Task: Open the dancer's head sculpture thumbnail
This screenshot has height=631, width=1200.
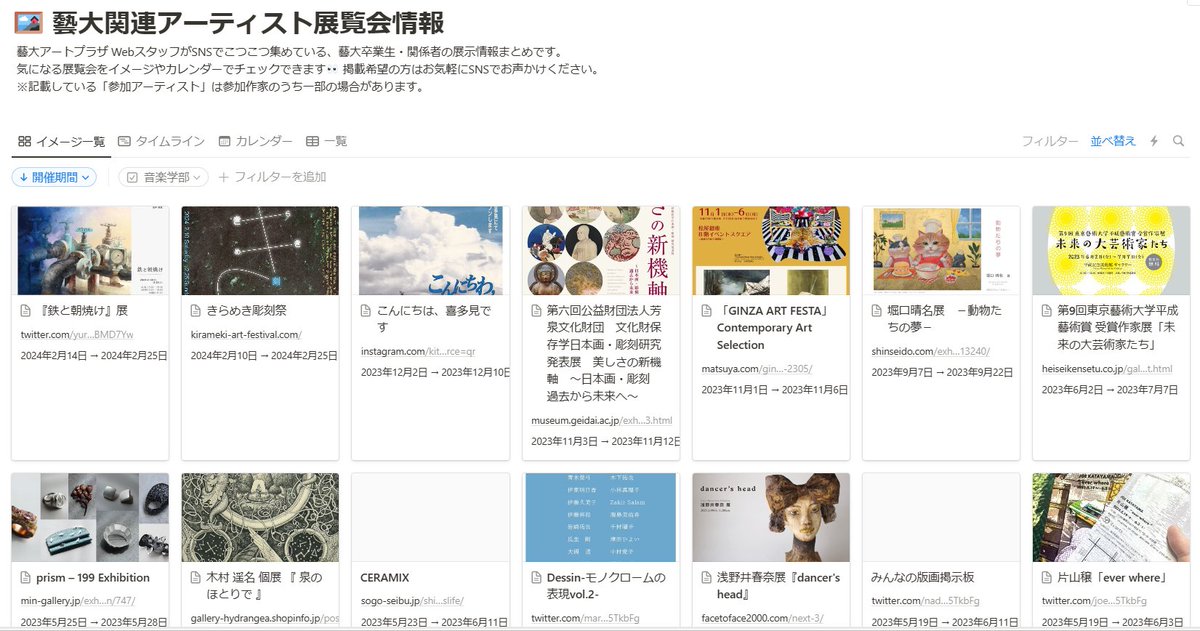Action: coord(770,518)
